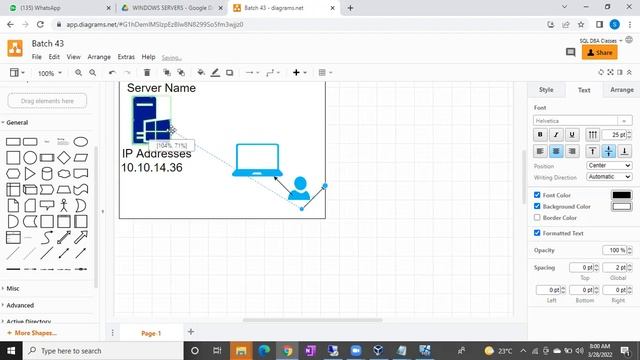Bring selection to front
The height and width of the screenshot is (360, 640).
pyautogui.click(x=167, y=73)
